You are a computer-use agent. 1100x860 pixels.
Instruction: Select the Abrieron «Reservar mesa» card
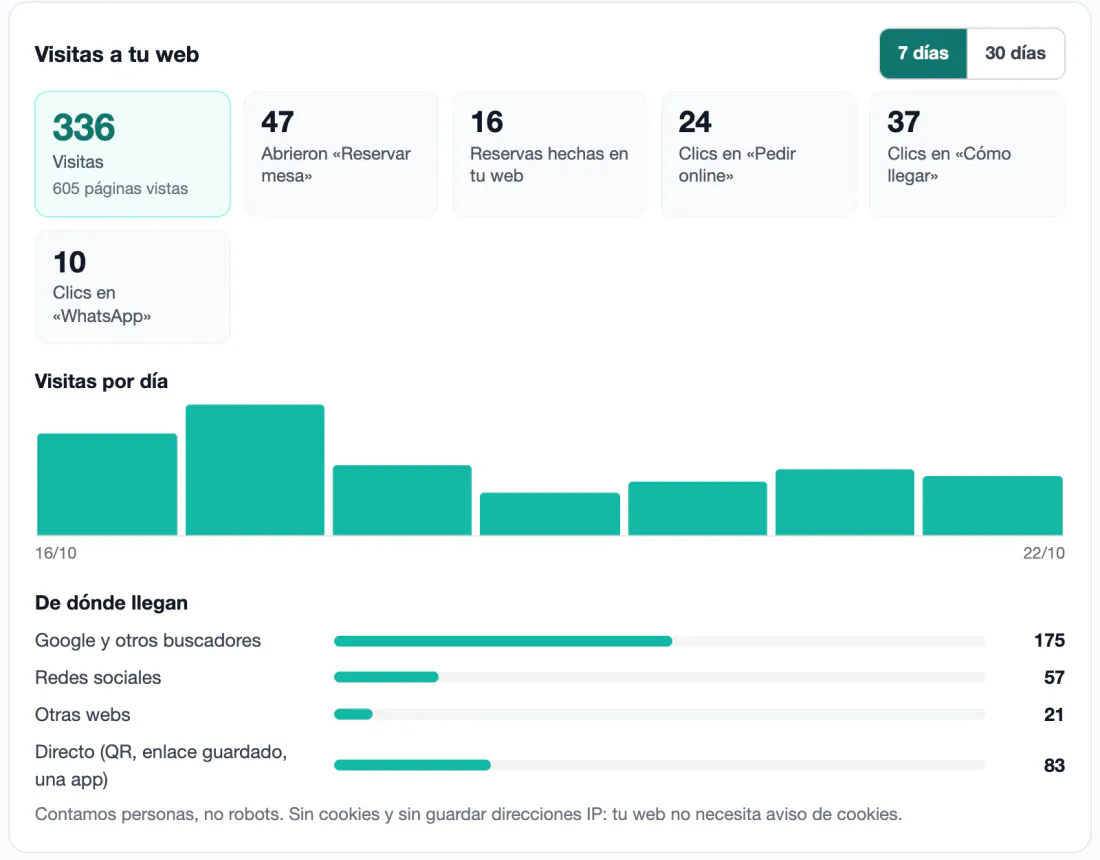(x=341, y=154)
